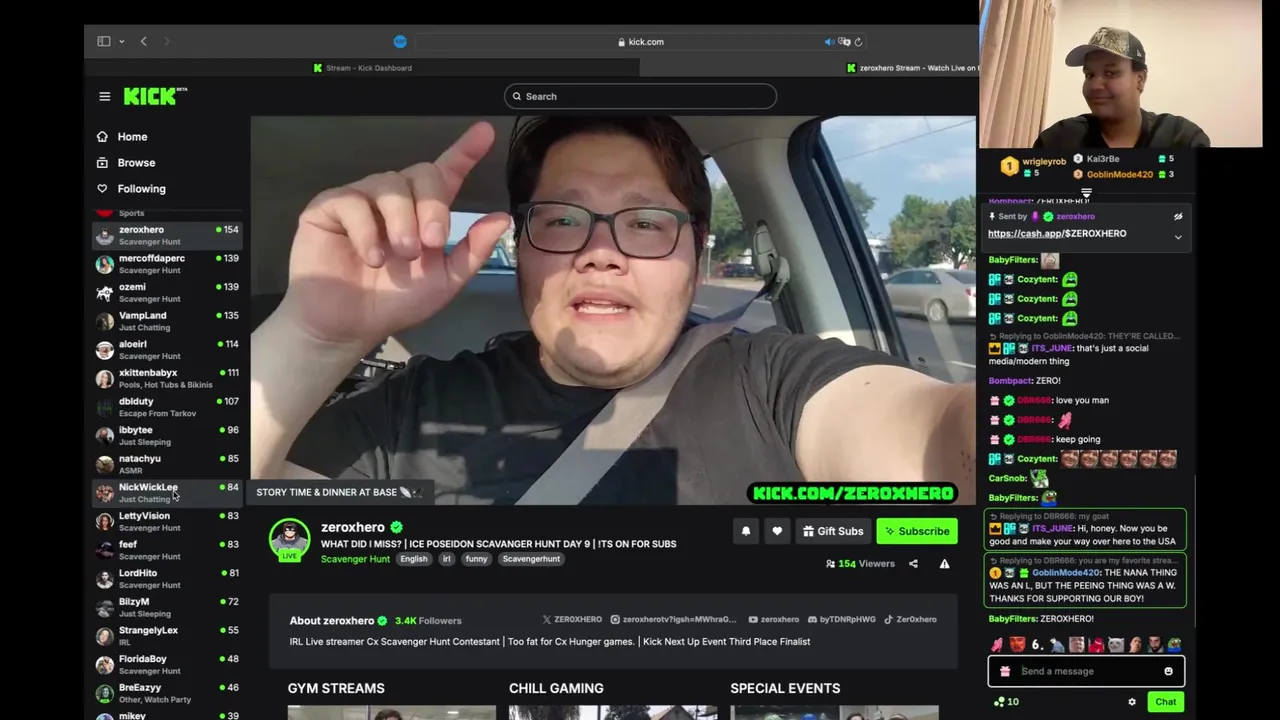The width and height of the screenshot is (1280, 720).
Task: Open GYM STREAMS thumbnail
Action: click(391, 712)
